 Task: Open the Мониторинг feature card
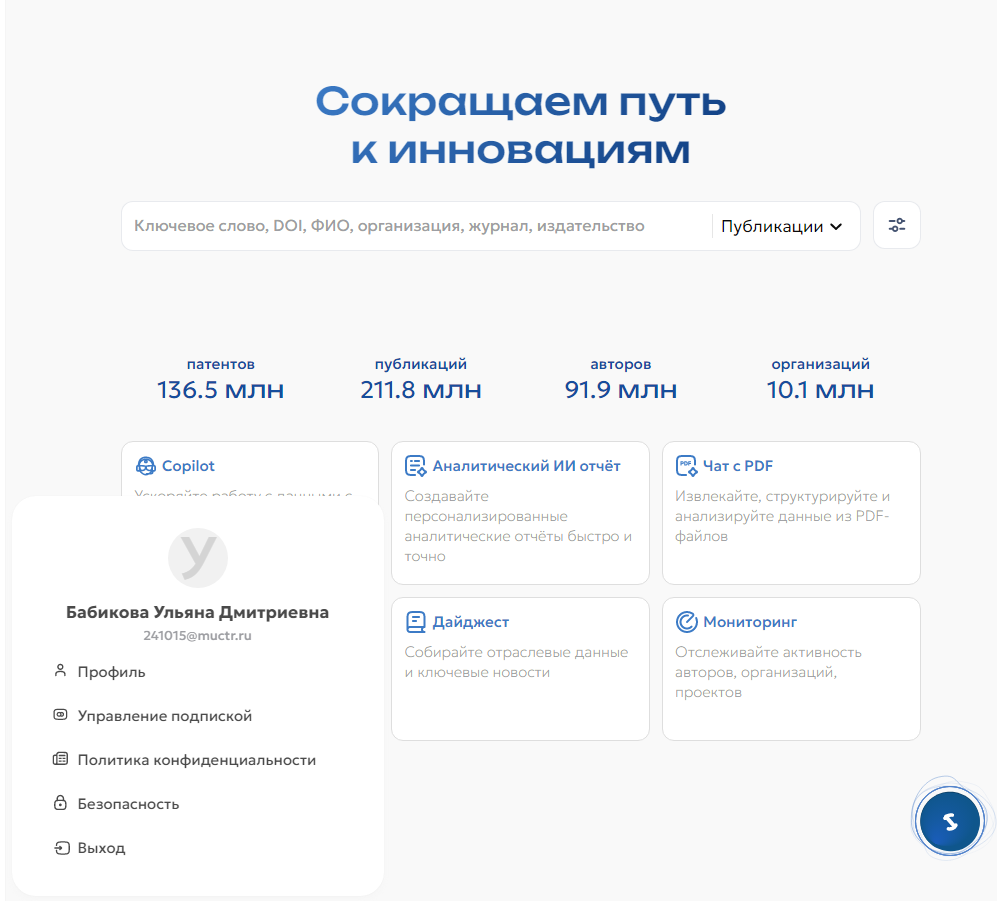790,680
